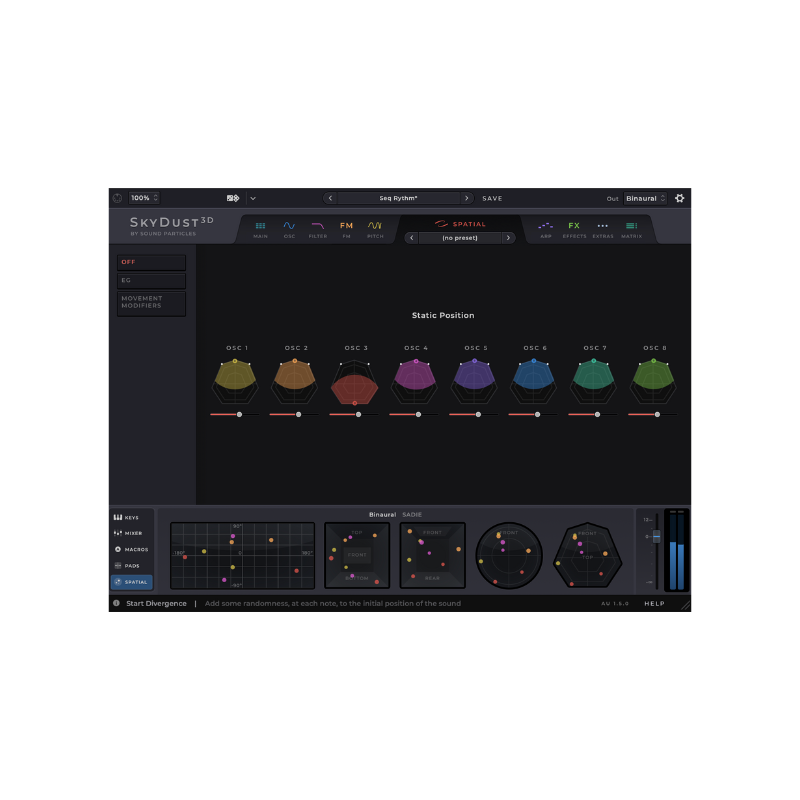Expand the randomize options chevron
The image size is (800, 800).
point(253,198)
